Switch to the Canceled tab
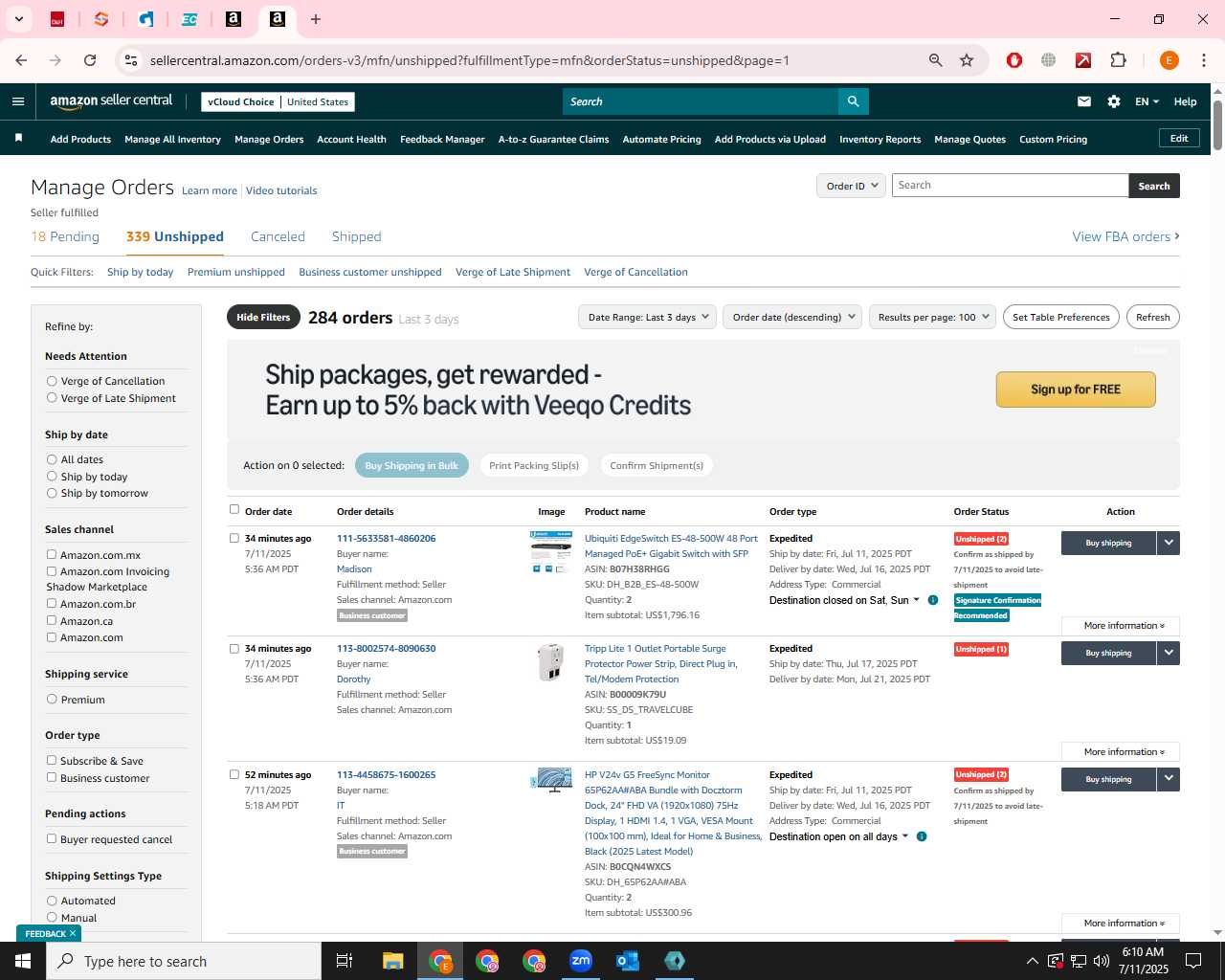 coord(278,236)
